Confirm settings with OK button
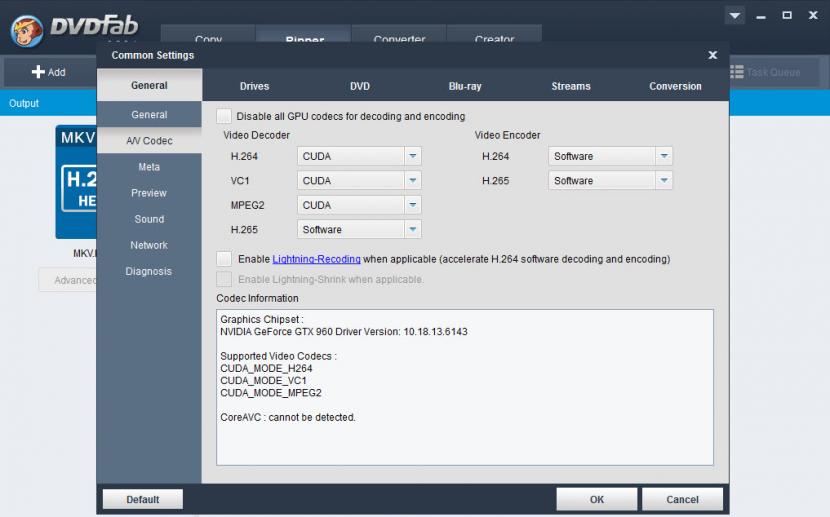 pos(597,499)
